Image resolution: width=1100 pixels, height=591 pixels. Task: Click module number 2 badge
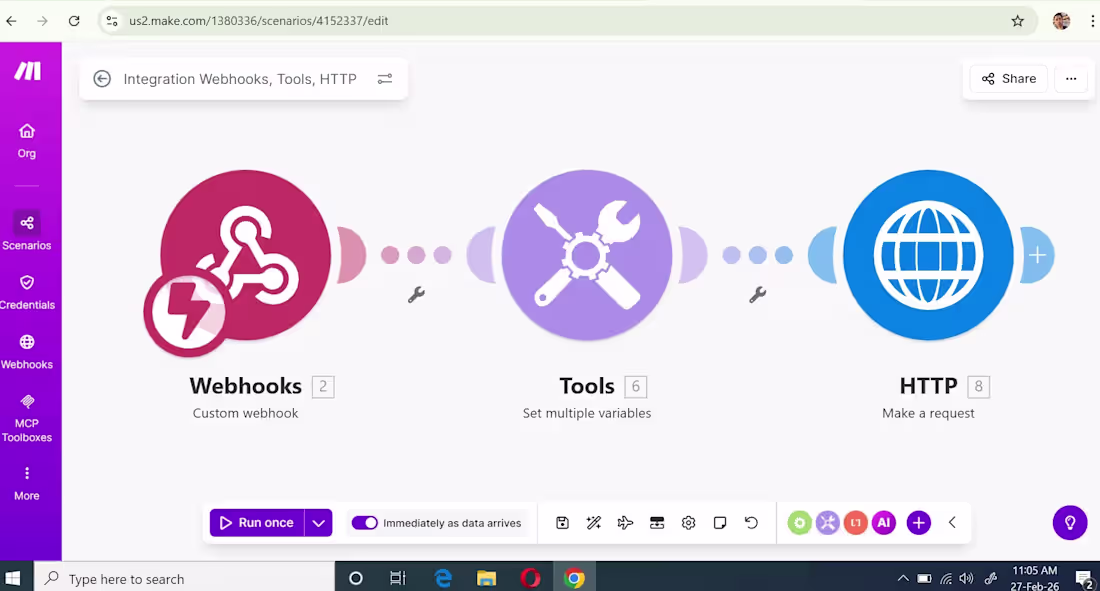[x=323, y=386]
